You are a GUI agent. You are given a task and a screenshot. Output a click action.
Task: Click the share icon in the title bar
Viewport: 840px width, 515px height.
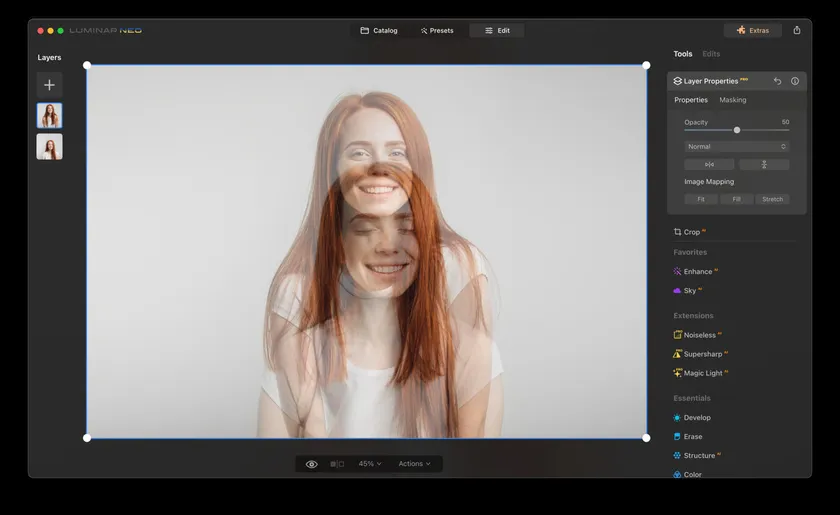tap(797, 30)
